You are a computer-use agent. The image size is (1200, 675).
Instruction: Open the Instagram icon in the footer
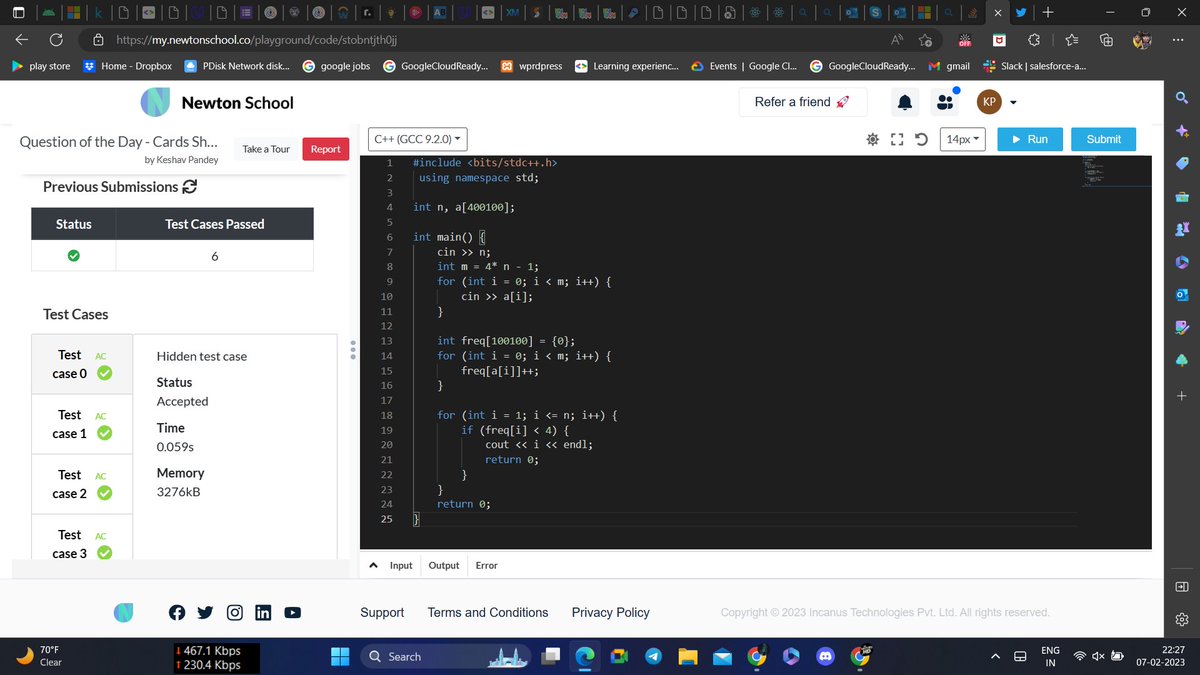[x=234, y=612]
